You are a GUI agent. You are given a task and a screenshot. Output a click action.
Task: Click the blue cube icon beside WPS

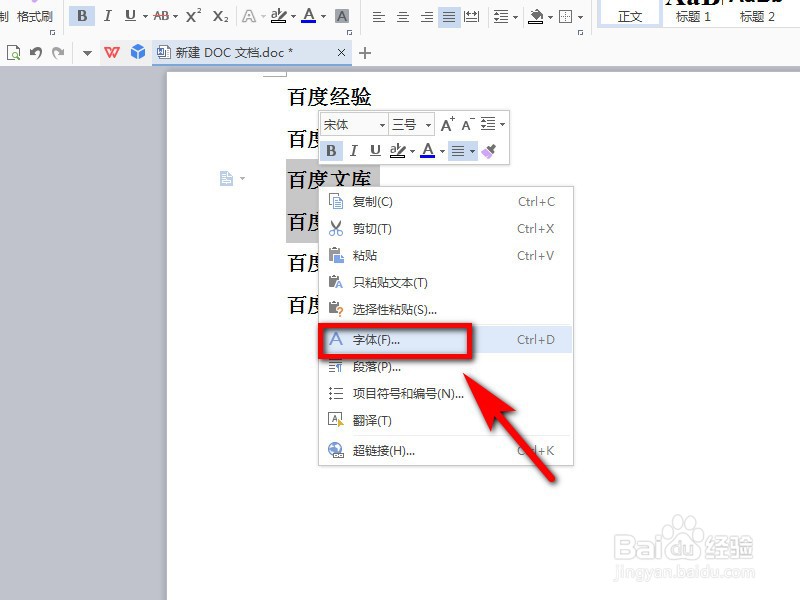pyautogui.click(x=138, y=52)
